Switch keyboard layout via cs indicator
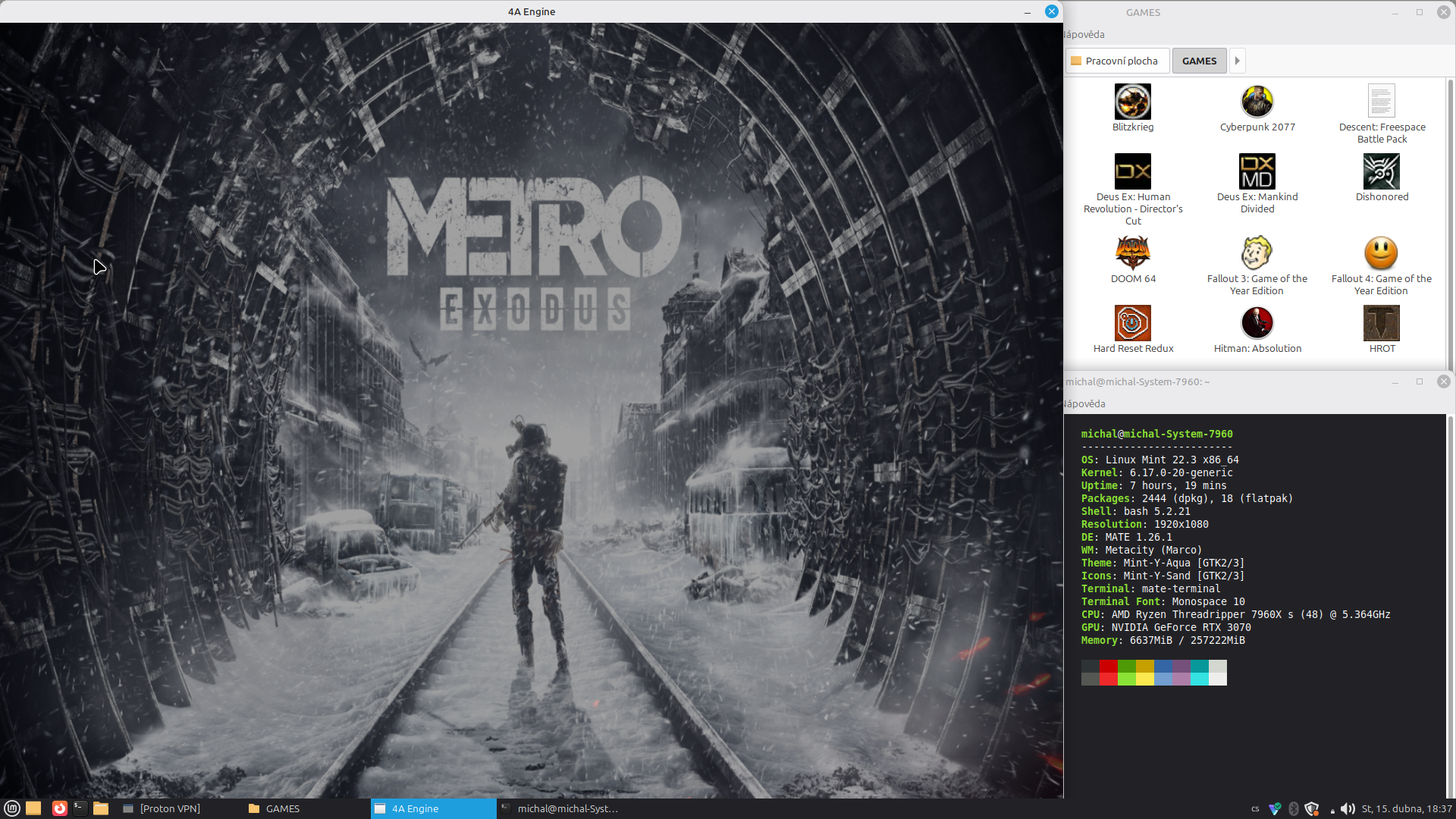 [x=1255, y=809]
